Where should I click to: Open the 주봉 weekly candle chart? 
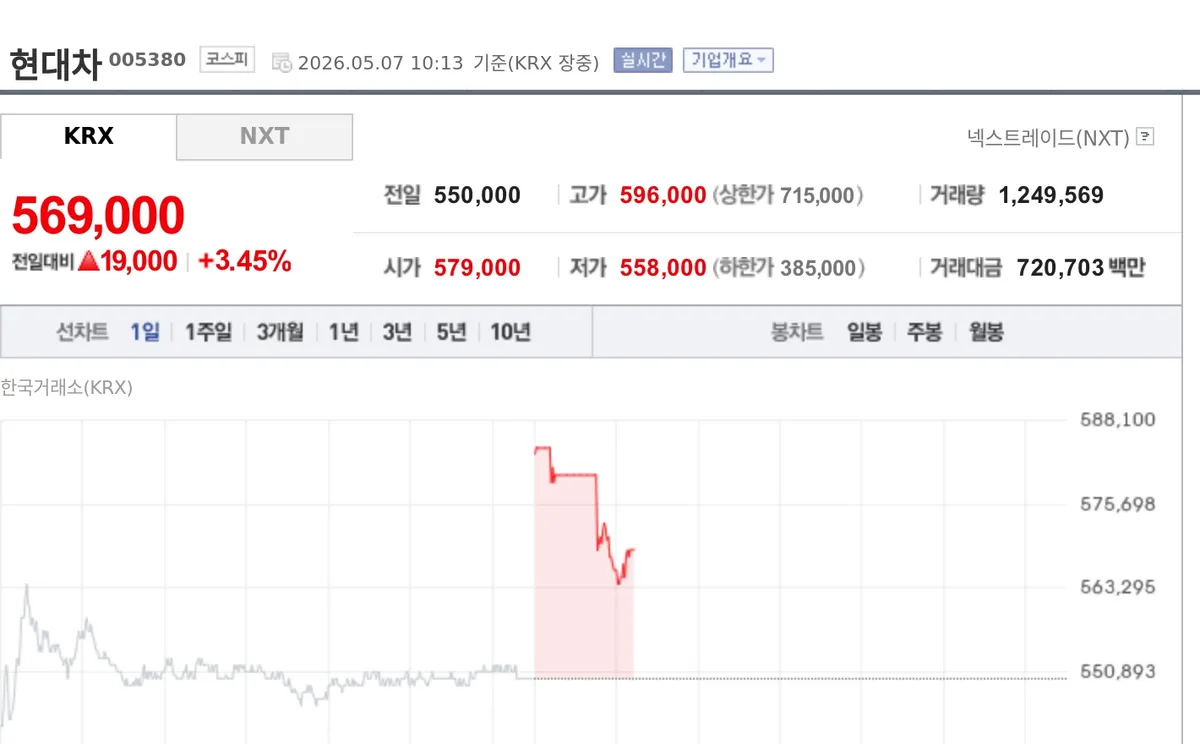pos(924,332)
